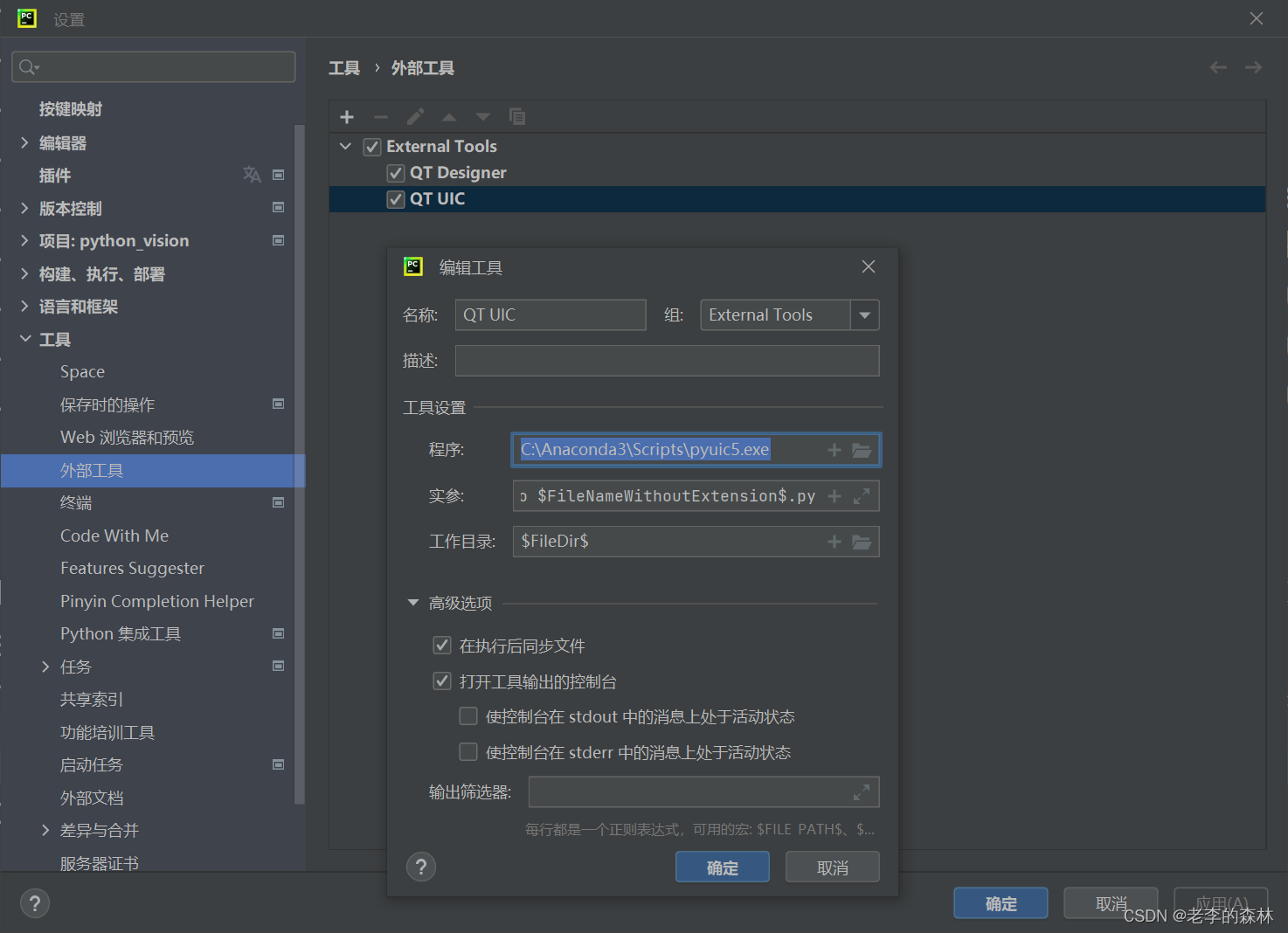This screenshot has height=933, width=1288.
Task: Select Space under 工具
Action: (82, 371)
